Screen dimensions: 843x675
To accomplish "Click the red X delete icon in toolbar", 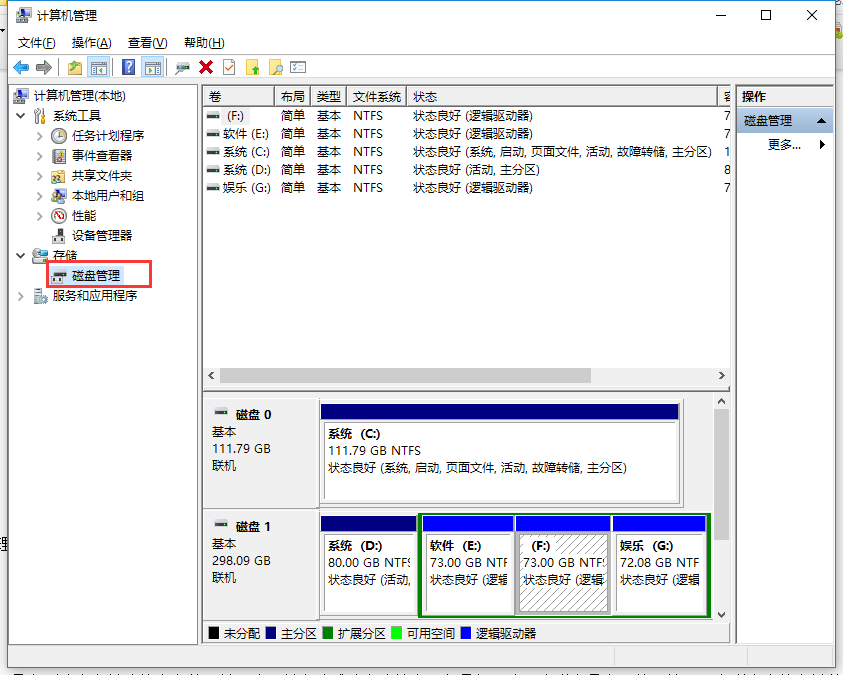I will click(x=208, y=67).
